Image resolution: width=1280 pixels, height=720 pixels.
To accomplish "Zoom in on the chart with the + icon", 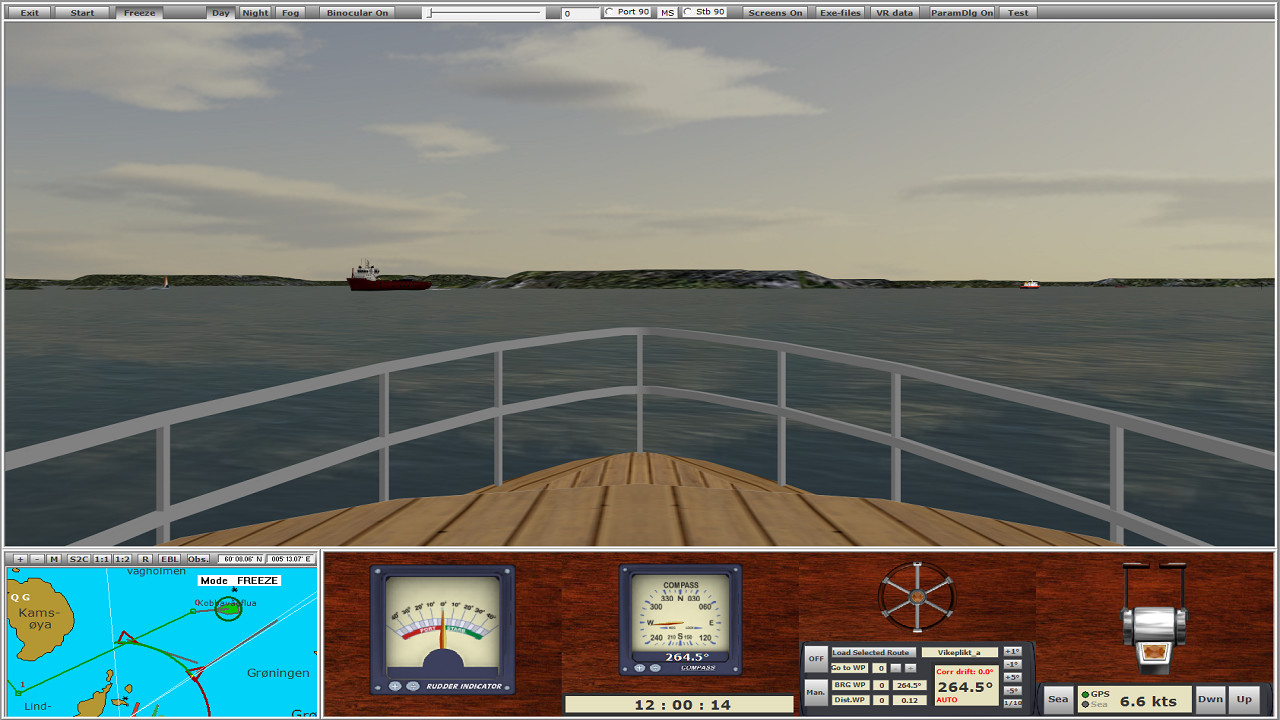I will 20,560.
